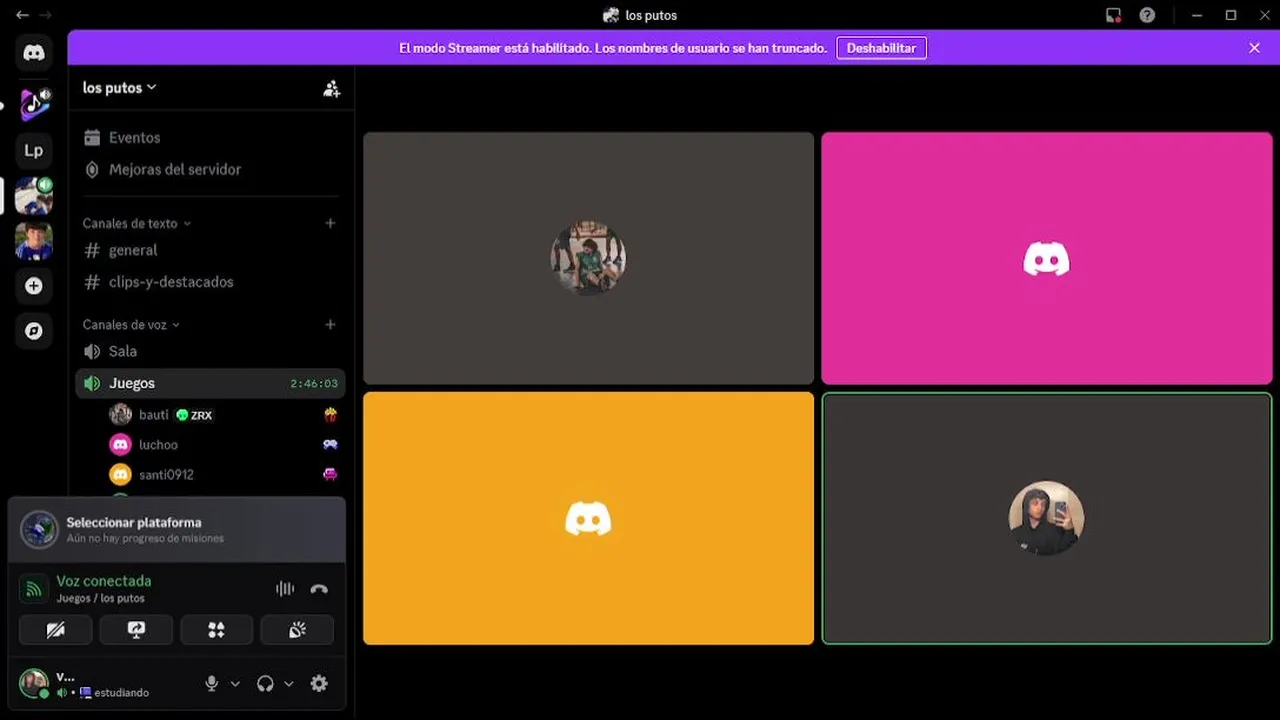Open Discord direct messages home icon
Image resolution: width=1280 pixels, height=720 pixels.
[x=34, y=53]
